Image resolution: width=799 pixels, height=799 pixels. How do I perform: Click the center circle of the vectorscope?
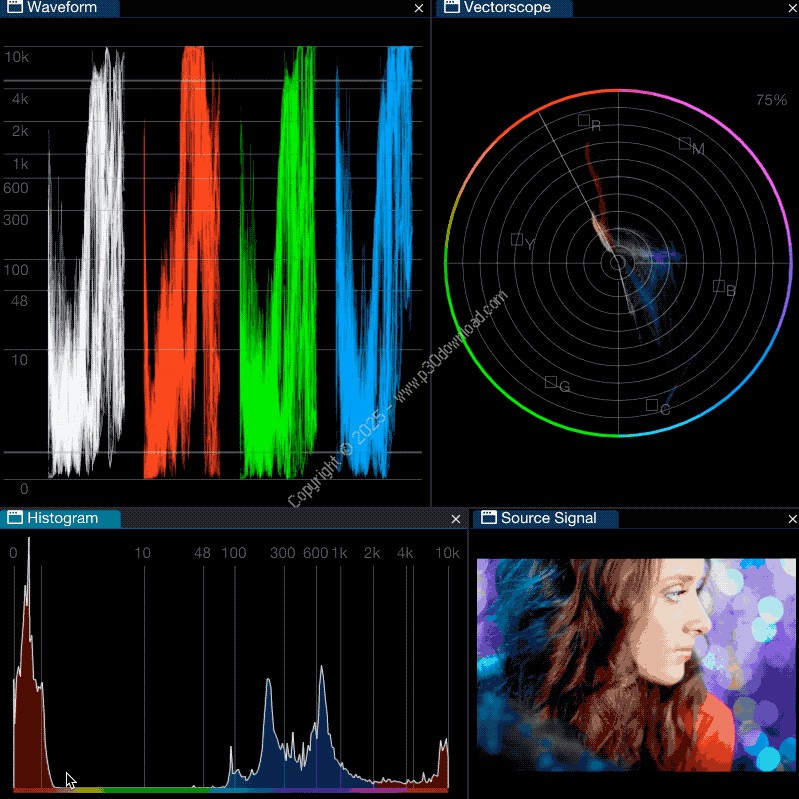pos(618,263)
